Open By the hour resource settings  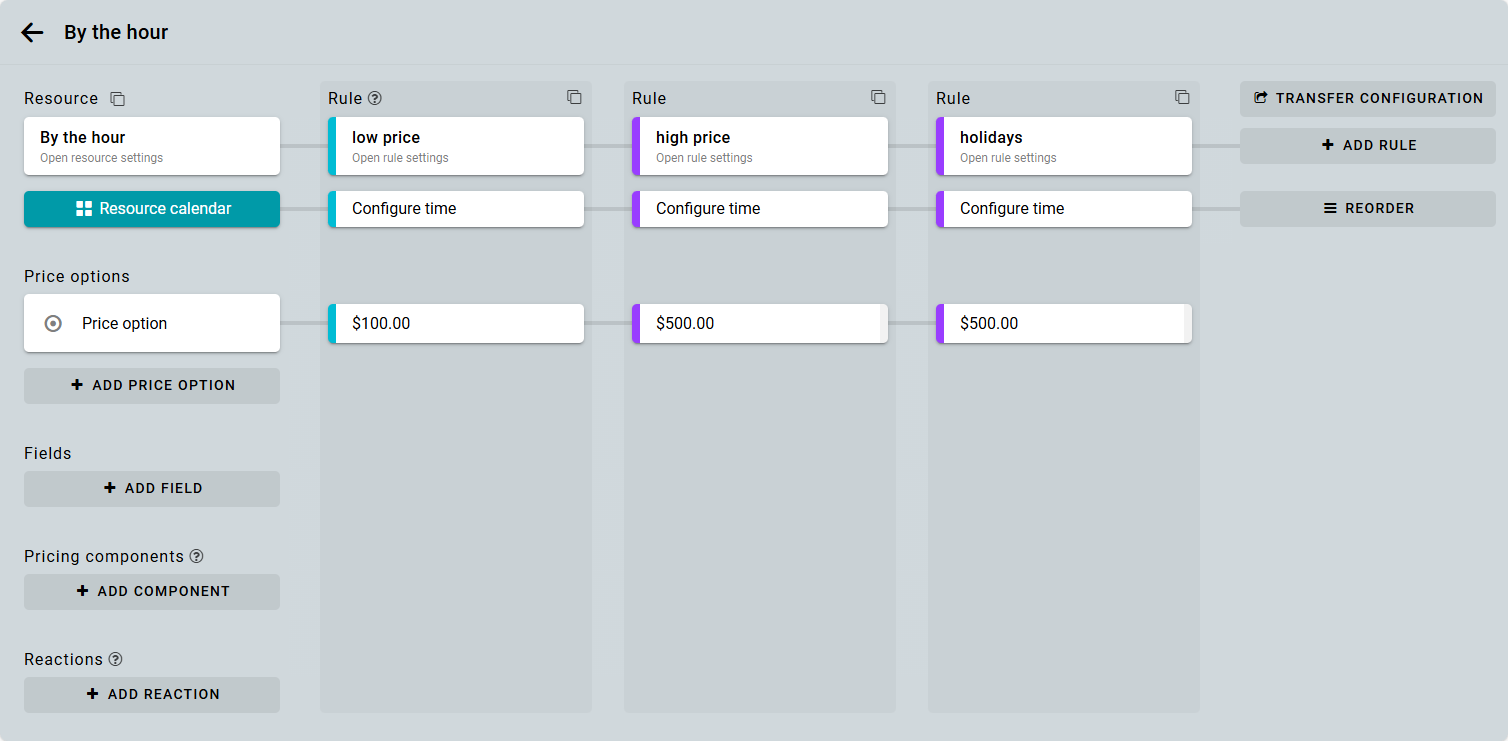coord(152,146)
